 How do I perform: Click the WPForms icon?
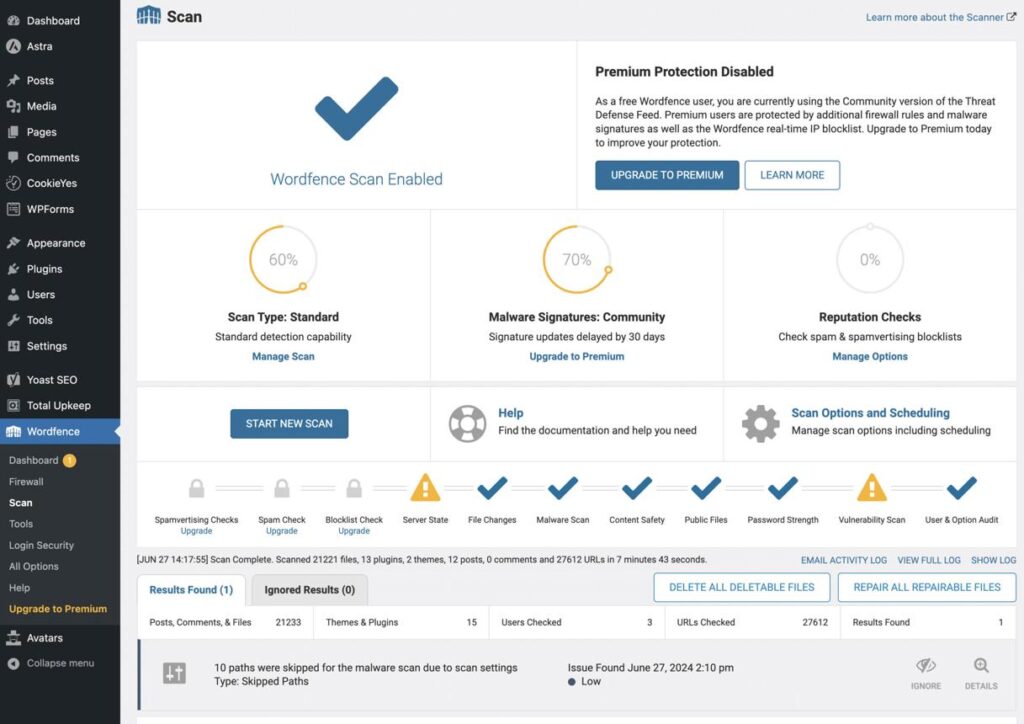pos(13,209)
